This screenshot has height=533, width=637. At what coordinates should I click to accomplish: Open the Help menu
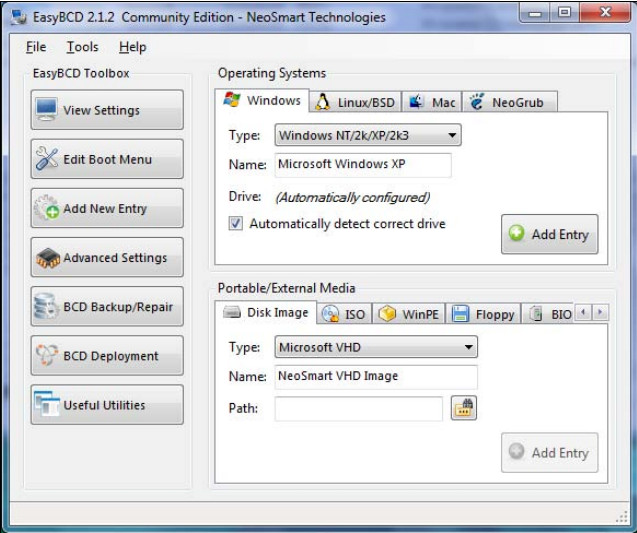(x=132, y=47)
